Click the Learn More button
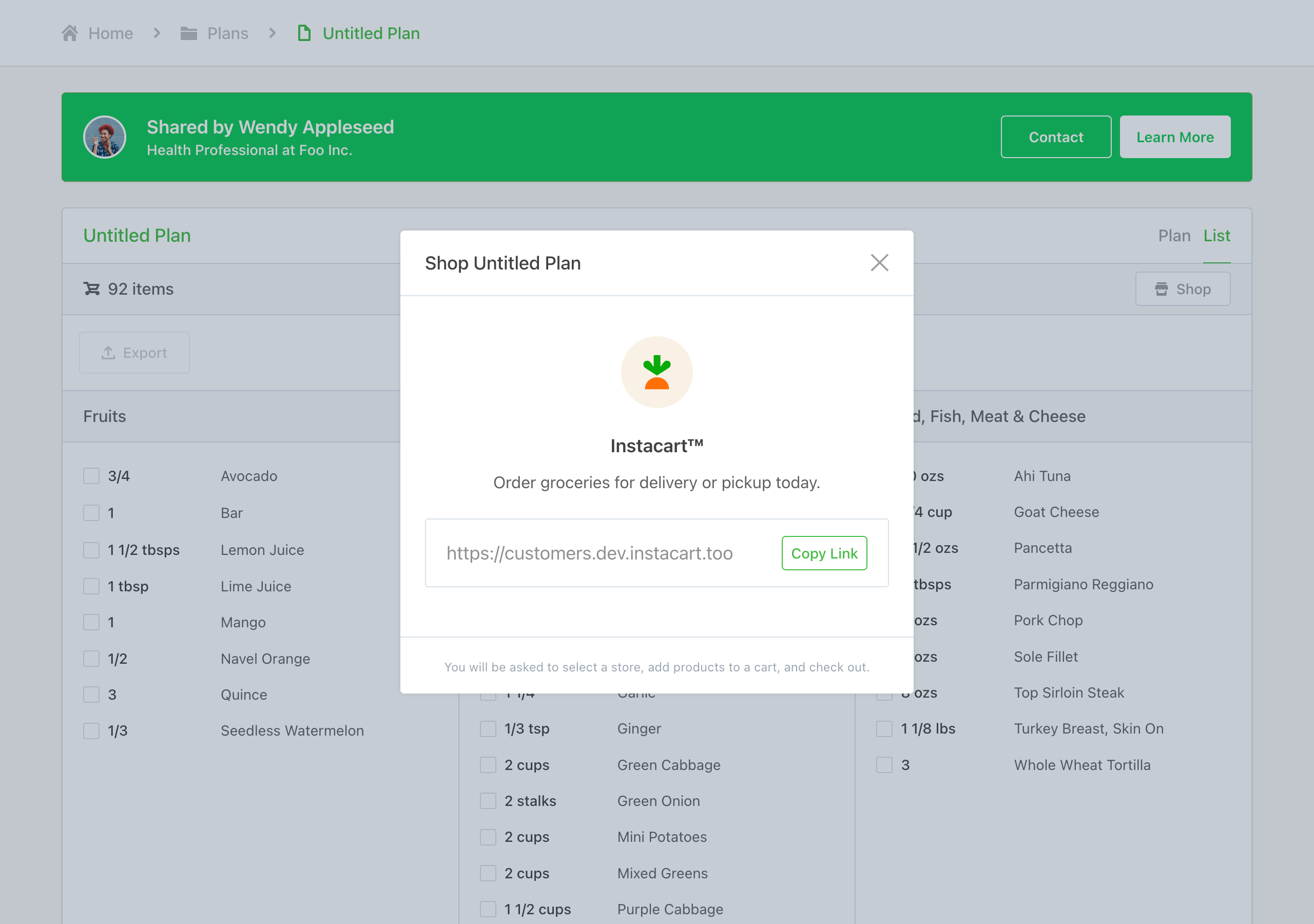Screen dimensions: 1314x924 click(1174, 137)
